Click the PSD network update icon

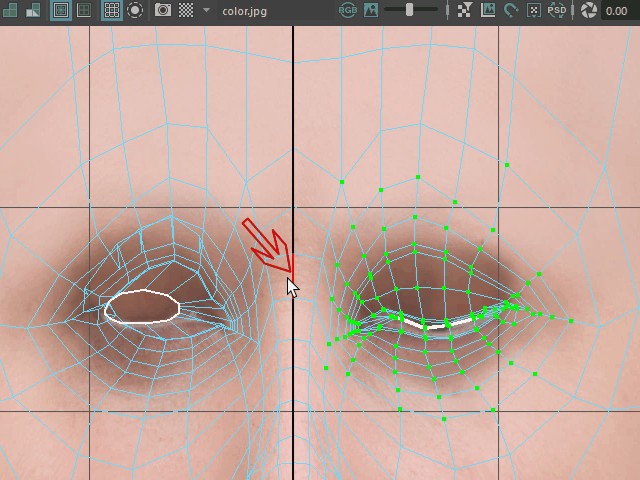[556, 11]
